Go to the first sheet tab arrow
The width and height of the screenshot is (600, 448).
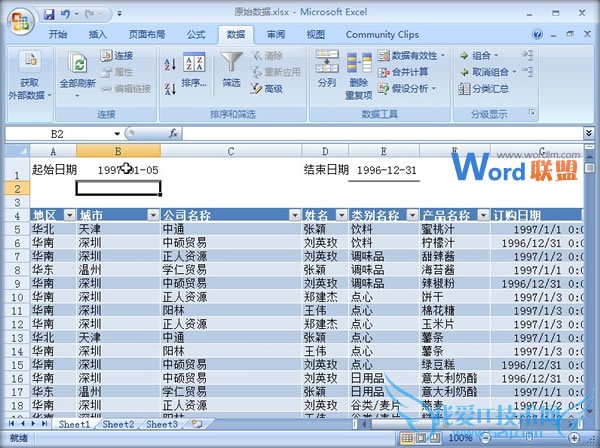11,424
